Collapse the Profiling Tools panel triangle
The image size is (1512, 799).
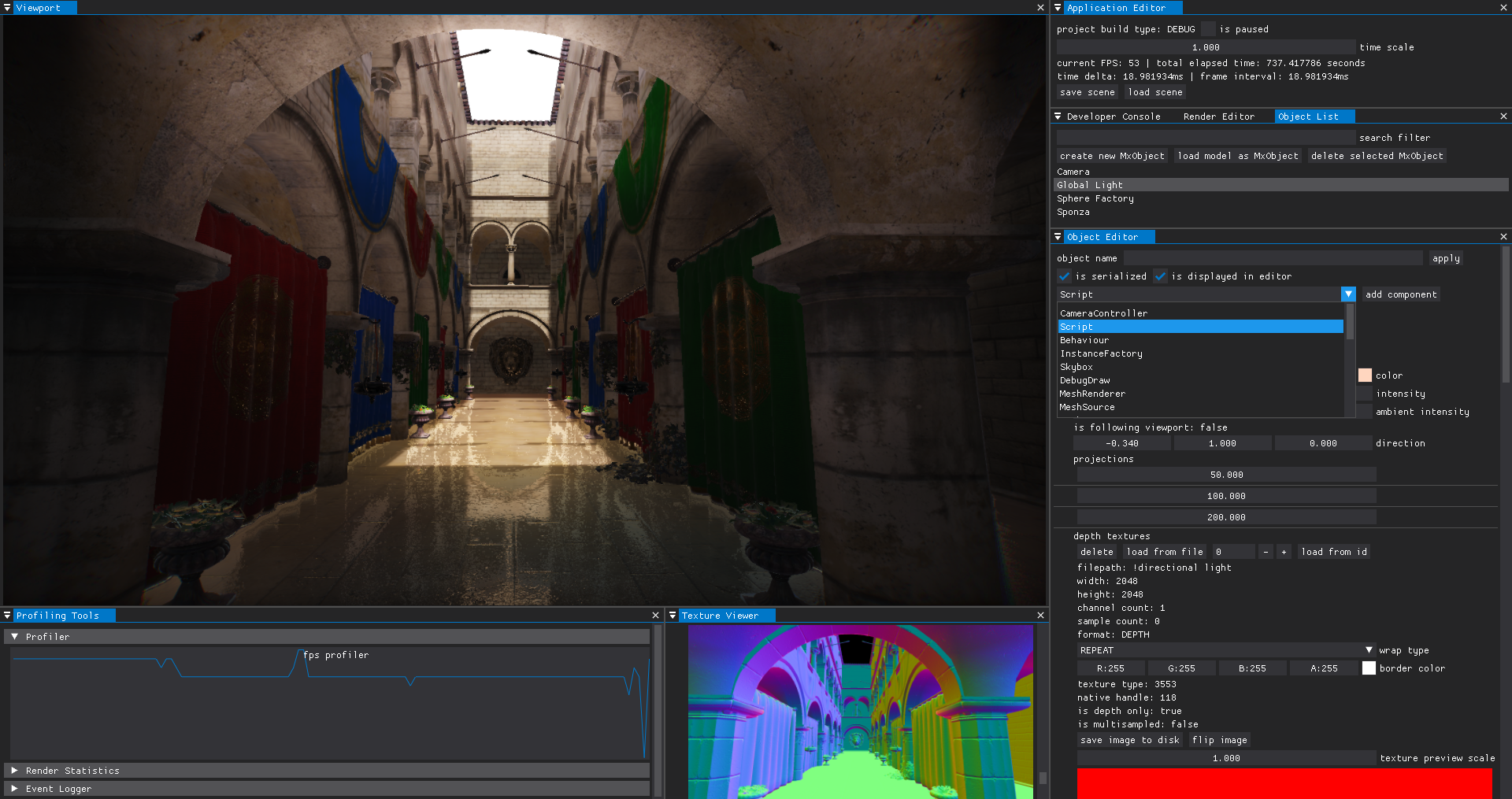pyautogui.click(x=7, y=616)
